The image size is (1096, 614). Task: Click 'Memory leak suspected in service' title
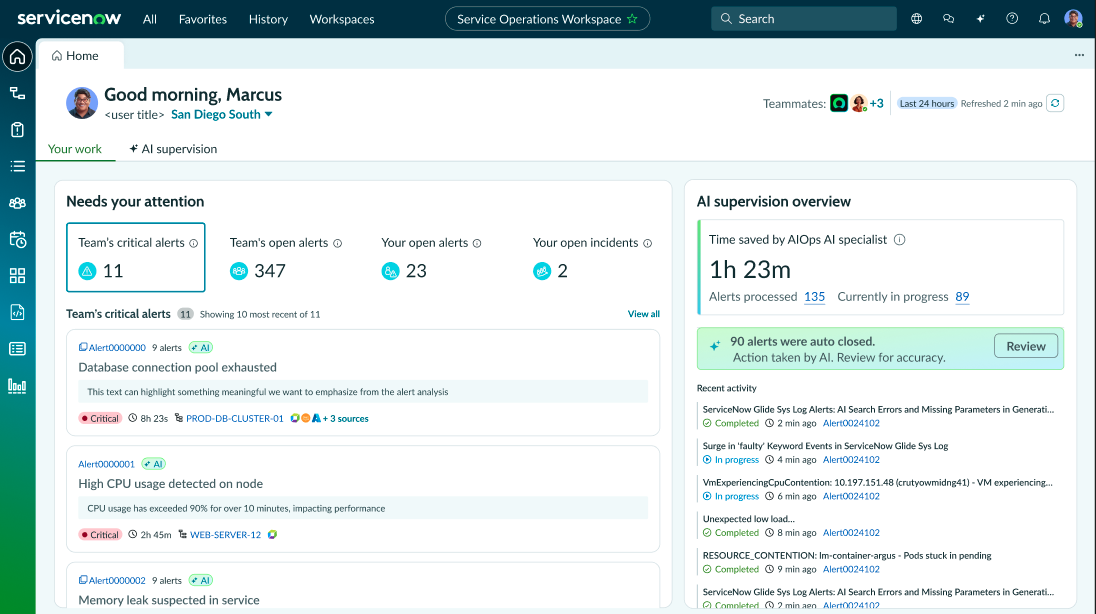168,600
